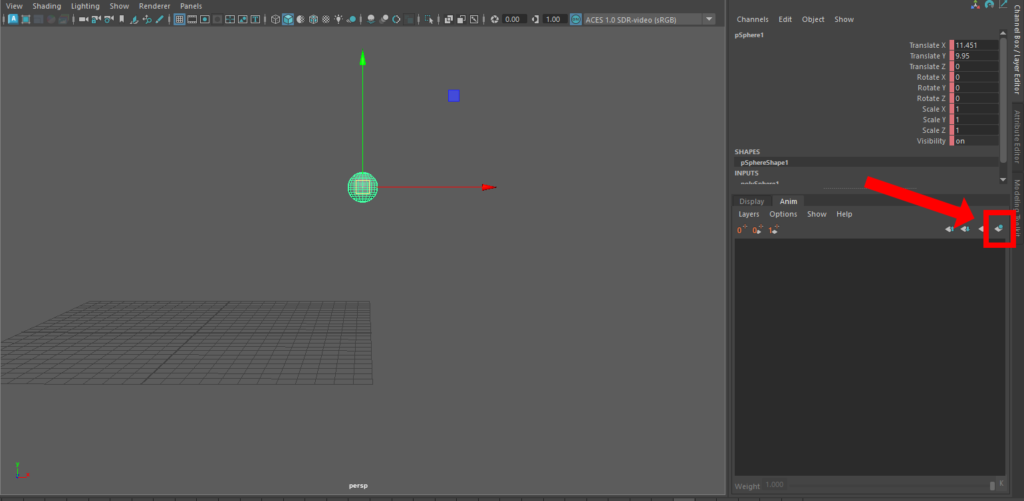This screenshot has height=501, width=1024.
Task: Click the exposure aperture icon
Action: pyautogui.click(x=494, y=20)
